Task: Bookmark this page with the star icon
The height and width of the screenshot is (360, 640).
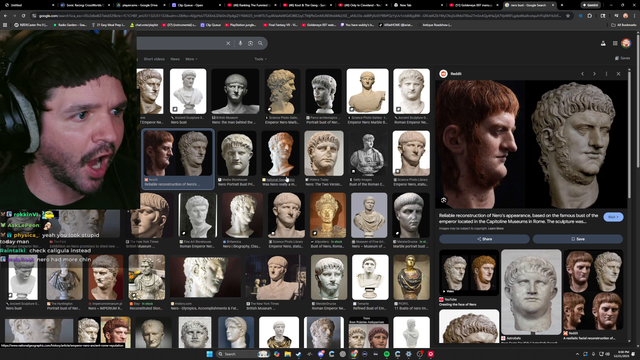Action: [x=568, y=16]
